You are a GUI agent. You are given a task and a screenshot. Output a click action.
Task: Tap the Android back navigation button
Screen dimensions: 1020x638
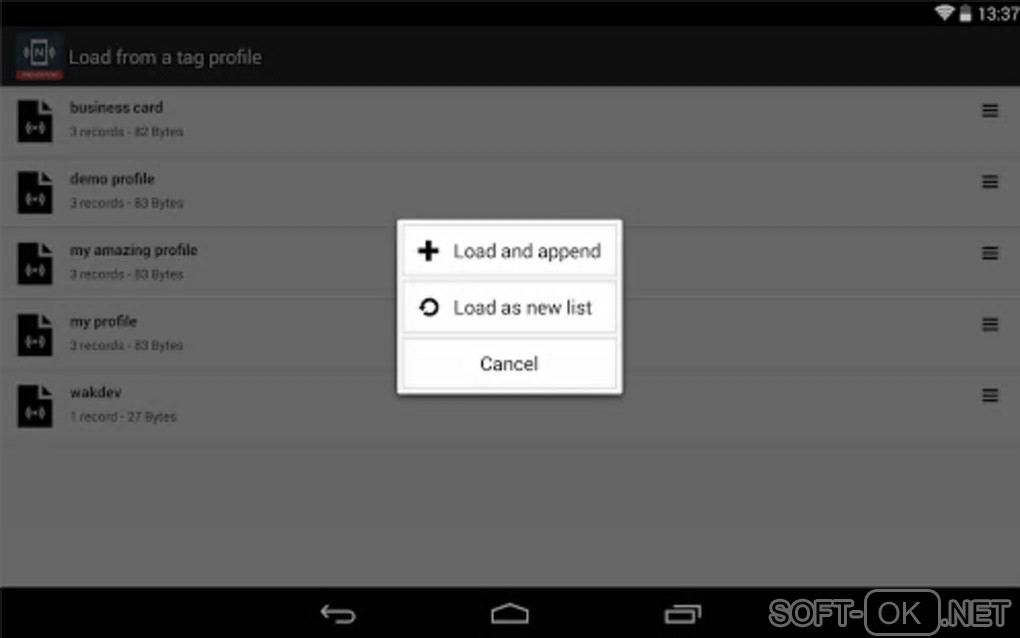338,613
